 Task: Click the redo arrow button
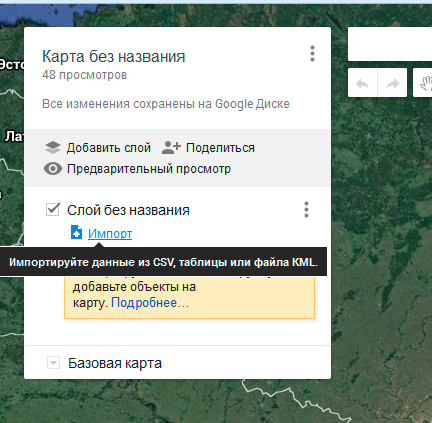tap(392, 83)
